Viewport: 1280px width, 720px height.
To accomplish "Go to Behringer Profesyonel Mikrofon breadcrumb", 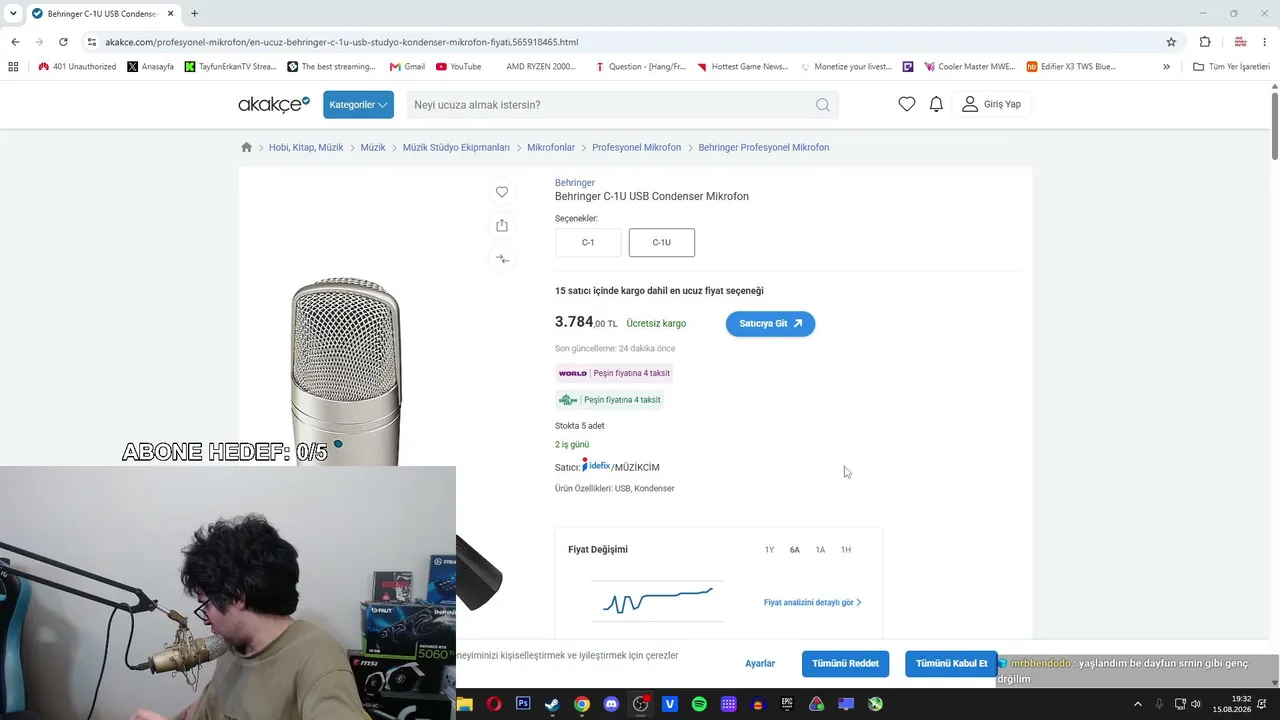I will click(x=764, y=147).
